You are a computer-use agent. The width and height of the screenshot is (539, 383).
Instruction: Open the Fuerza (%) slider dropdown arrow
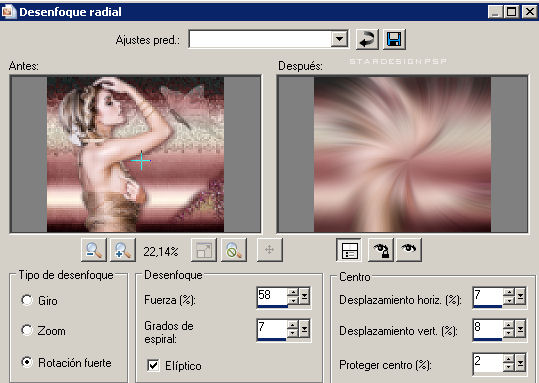click(304, 296)
